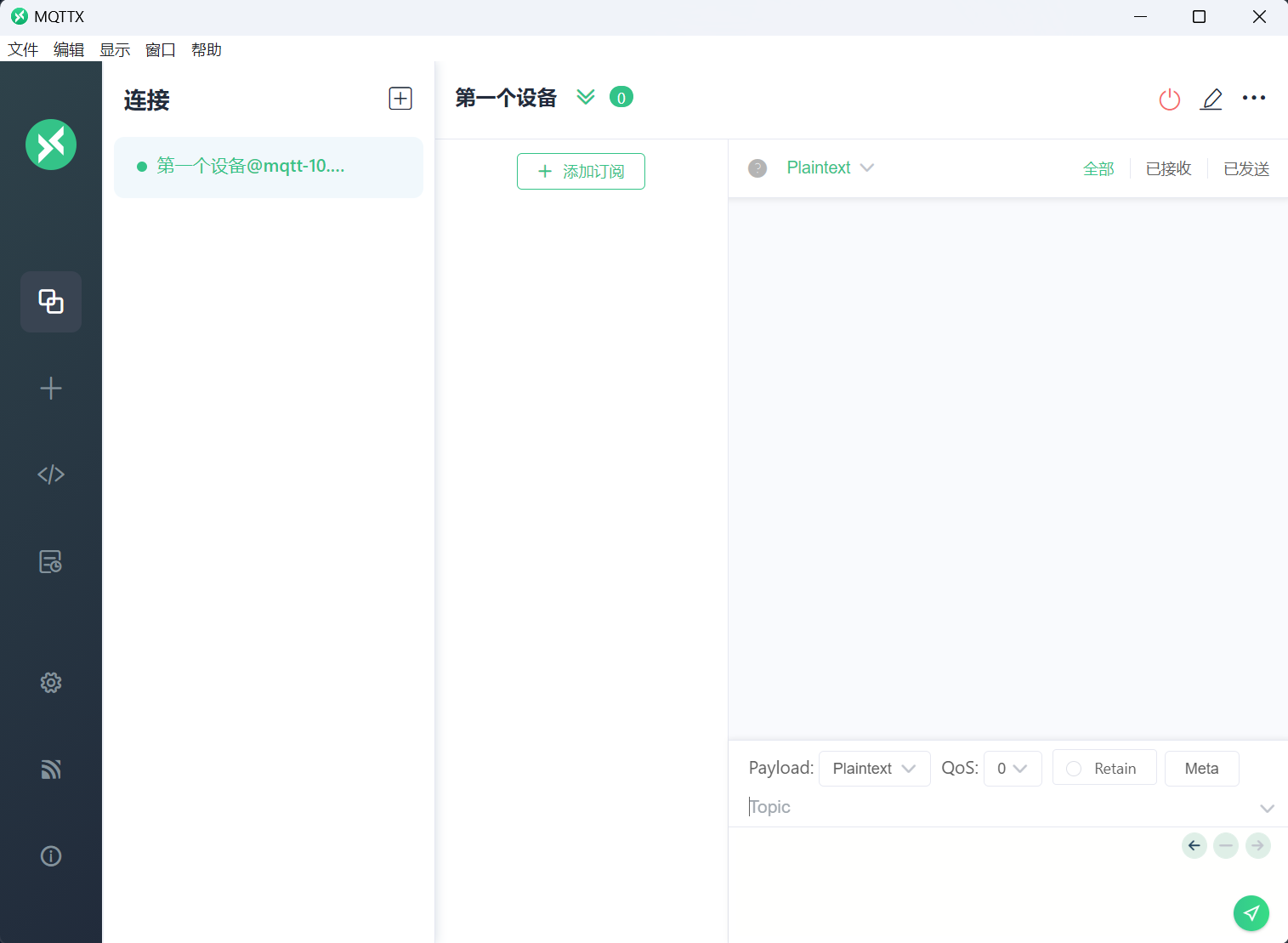
Task: Click the send message paper plane button
Action: (1251, 913)
